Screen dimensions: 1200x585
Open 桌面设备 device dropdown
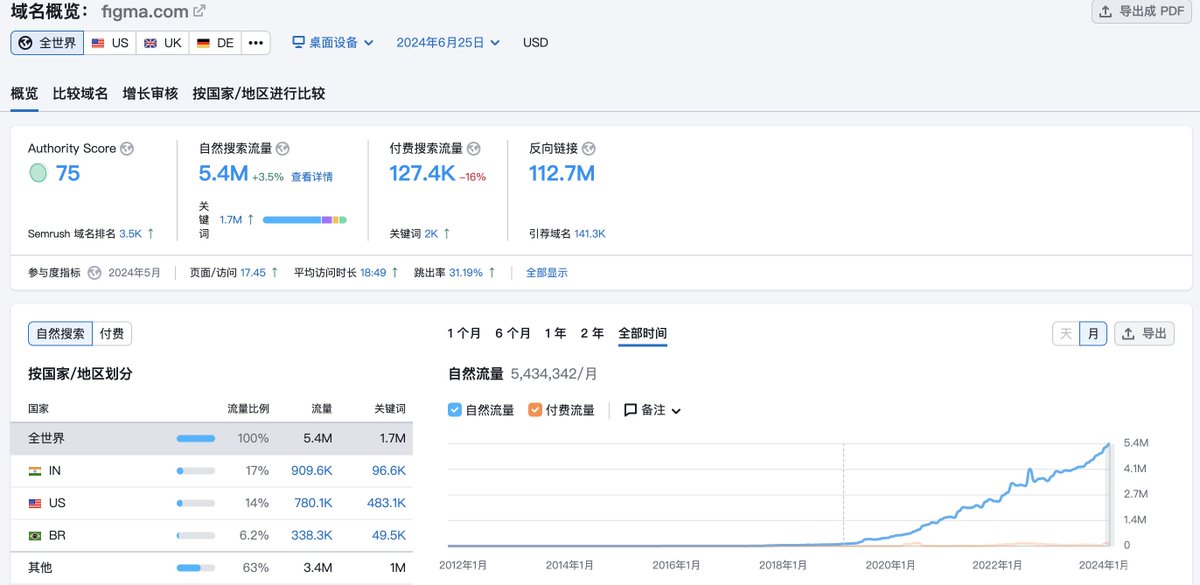coord(333,43)
